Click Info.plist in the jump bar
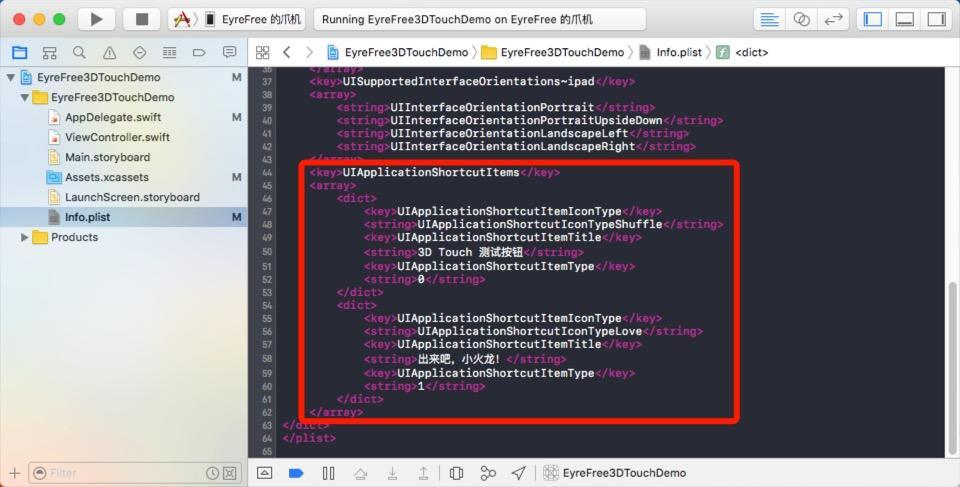The height and width of the screenshot is (487, 960). 670,53
